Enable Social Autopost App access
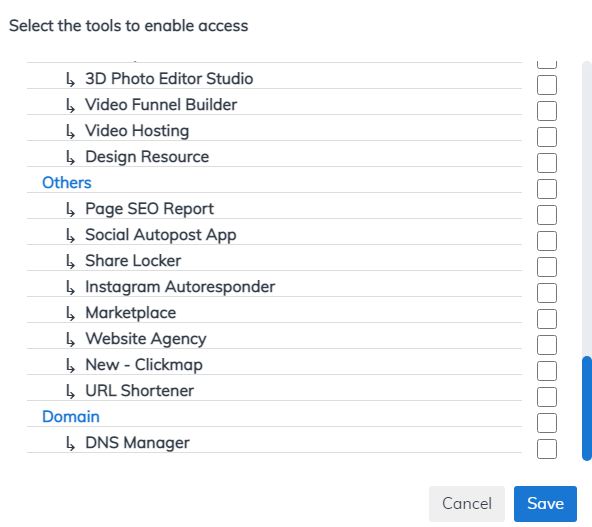Image resolution: width=592 pixels, height=527 pixels. coord(547,241)
